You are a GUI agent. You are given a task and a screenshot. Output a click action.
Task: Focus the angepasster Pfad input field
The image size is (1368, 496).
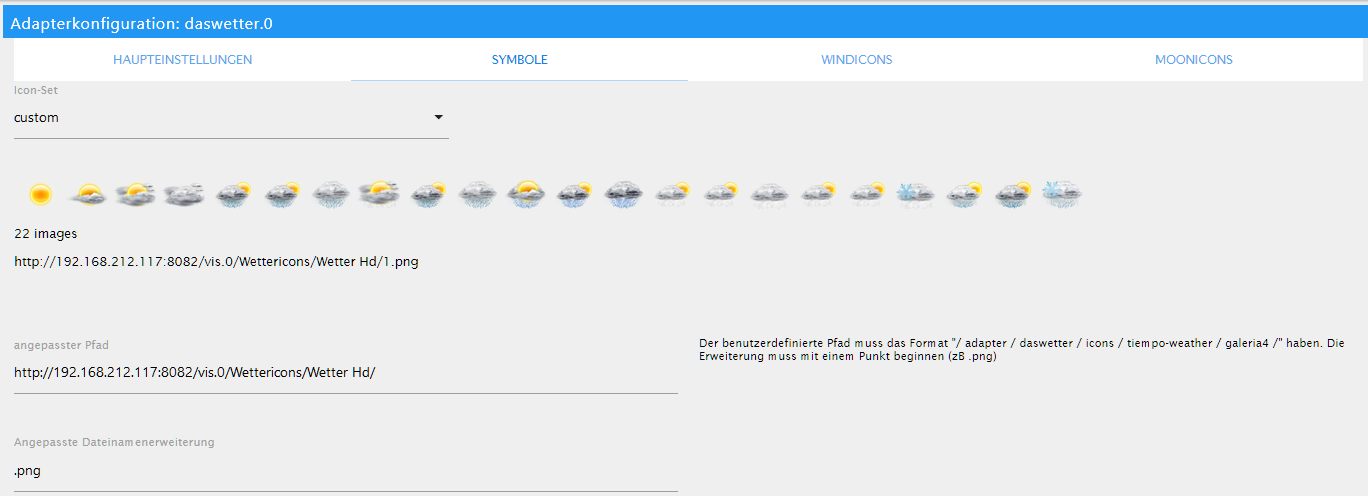[x=346, y=373]
